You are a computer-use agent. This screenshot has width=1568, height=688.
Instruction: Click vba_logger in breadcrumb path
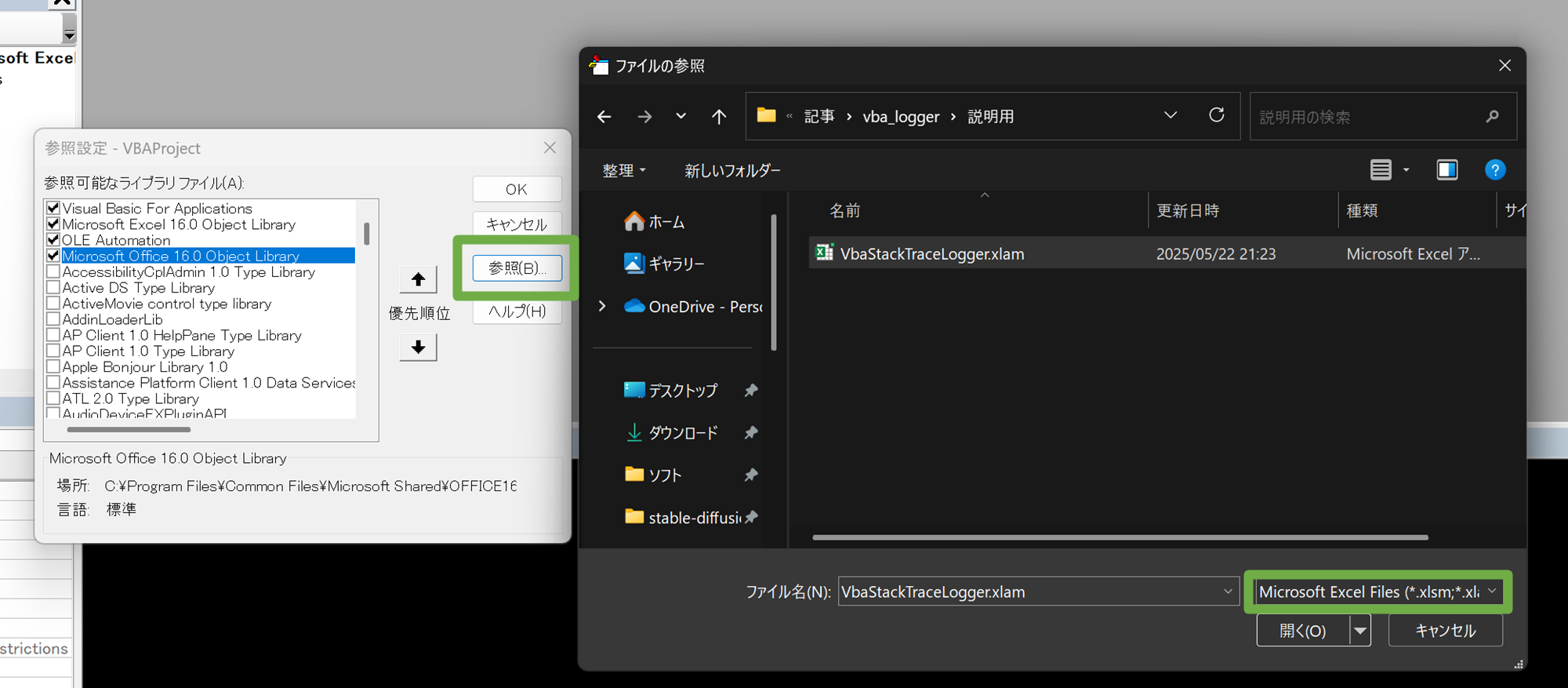901,117
